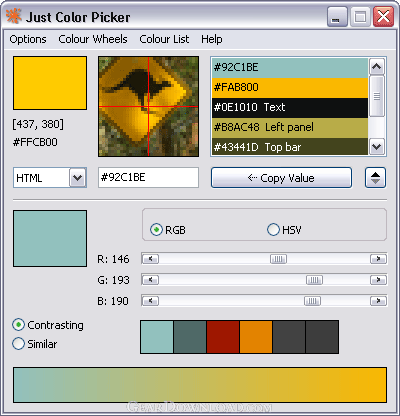Viewport: 400px width, 416px height.
Task: Pick the orange contrast swatch
Action: pos(256,337)
